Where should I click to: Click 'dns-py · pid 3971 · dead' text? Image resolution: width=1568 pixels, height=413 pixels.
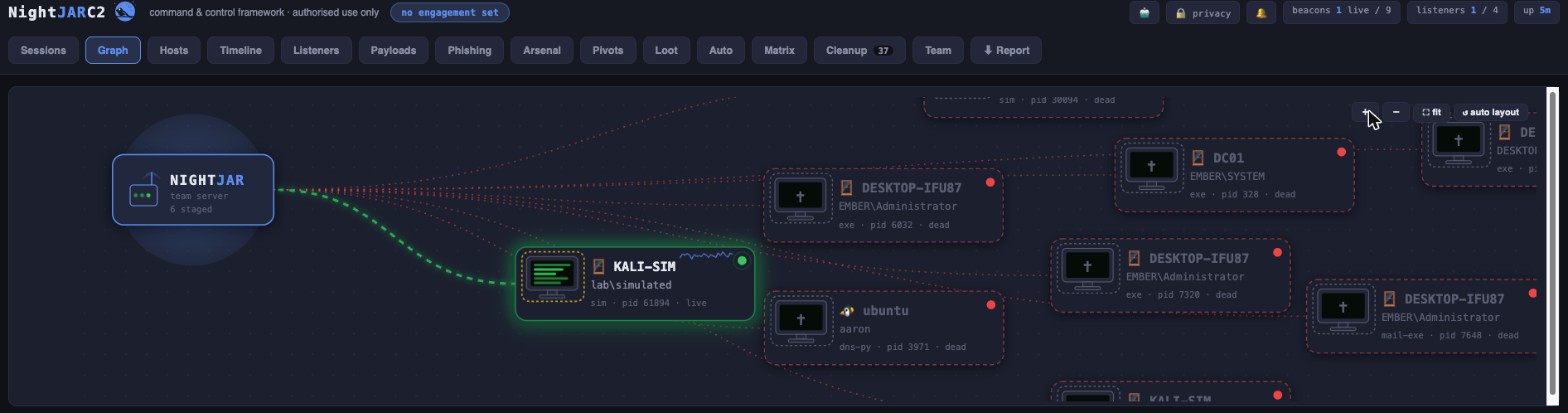[903, 347]
